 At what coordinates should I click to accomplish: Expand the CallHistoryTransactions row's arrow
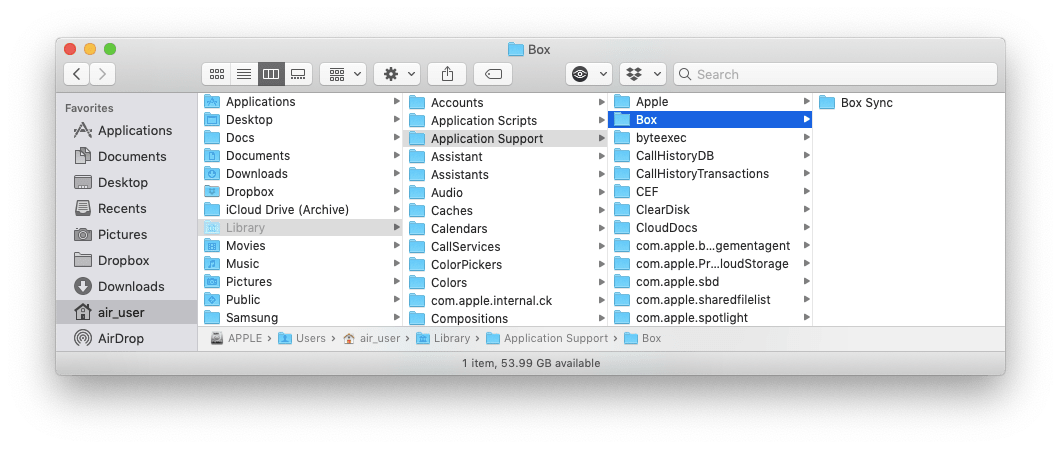806,174
